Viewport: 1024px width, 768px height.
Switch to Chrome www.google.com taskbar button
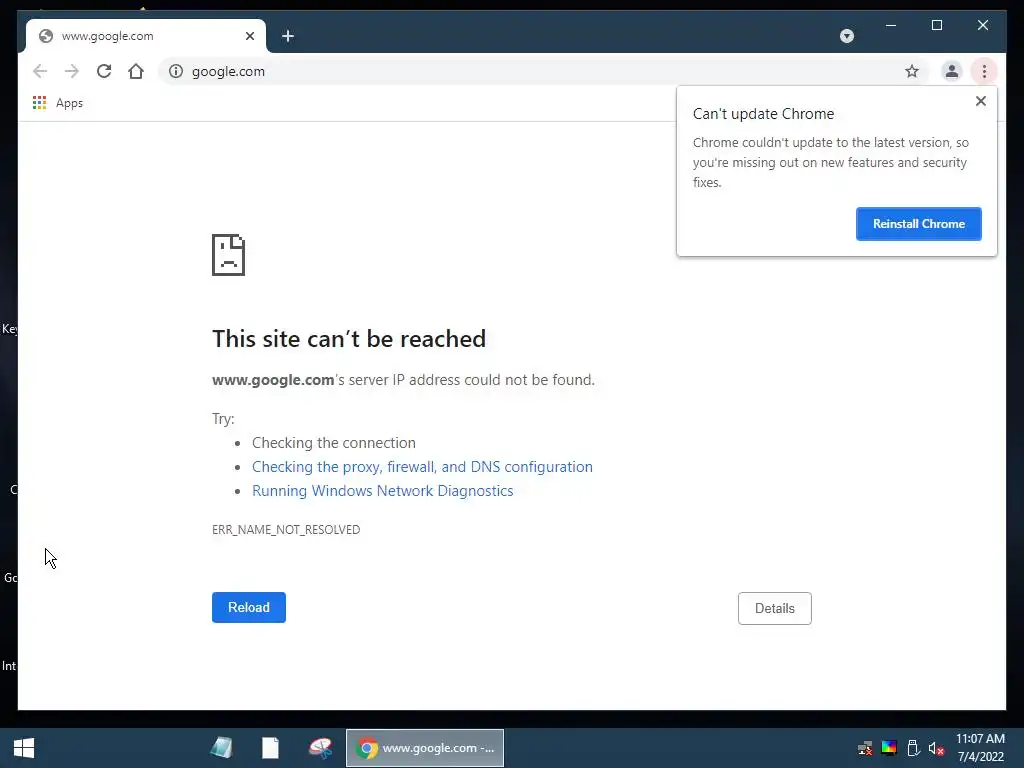[x=424, y=748]
